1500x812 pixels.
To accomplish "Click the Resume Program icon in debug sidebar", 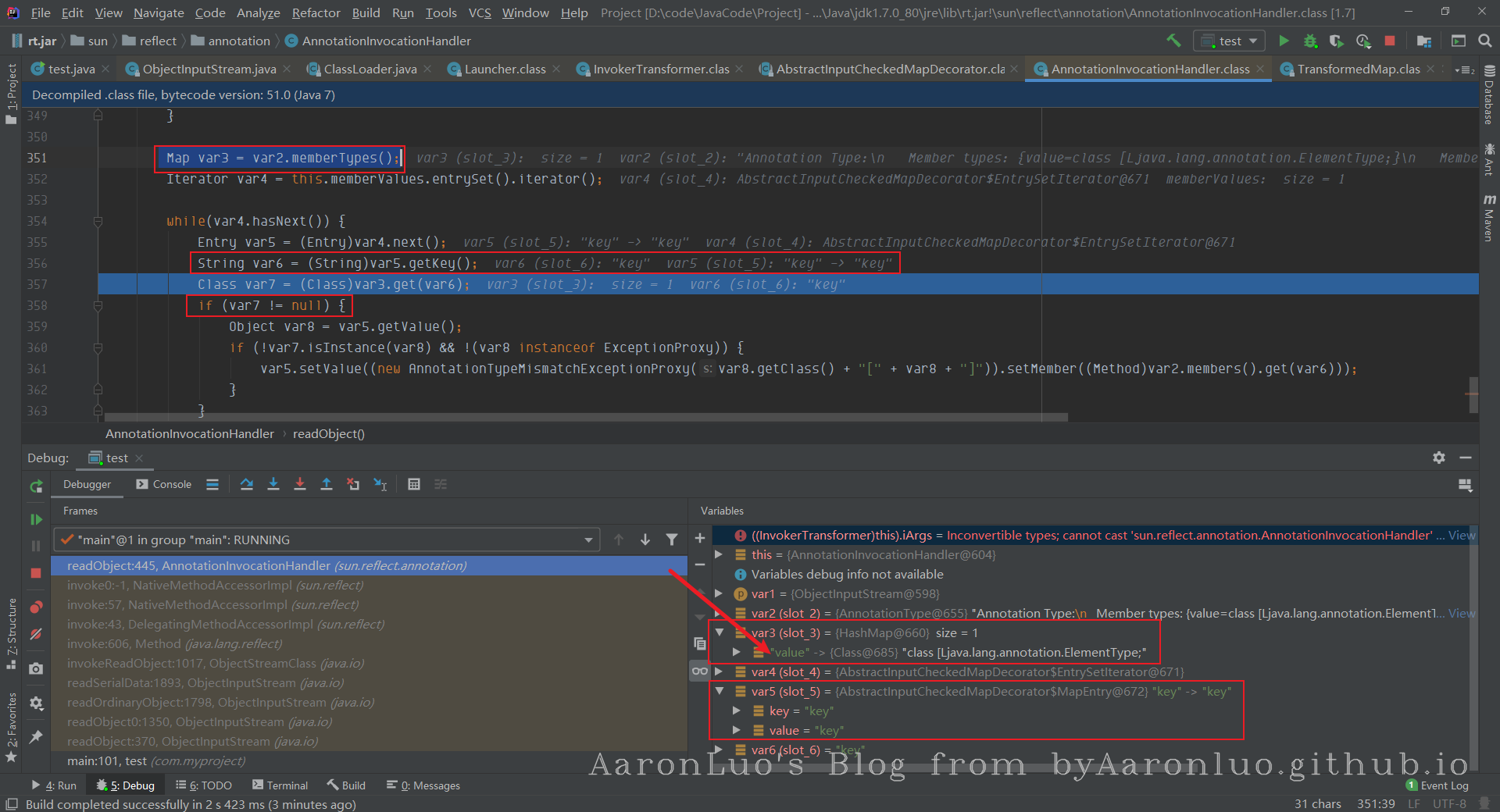I will click(36, 519).
